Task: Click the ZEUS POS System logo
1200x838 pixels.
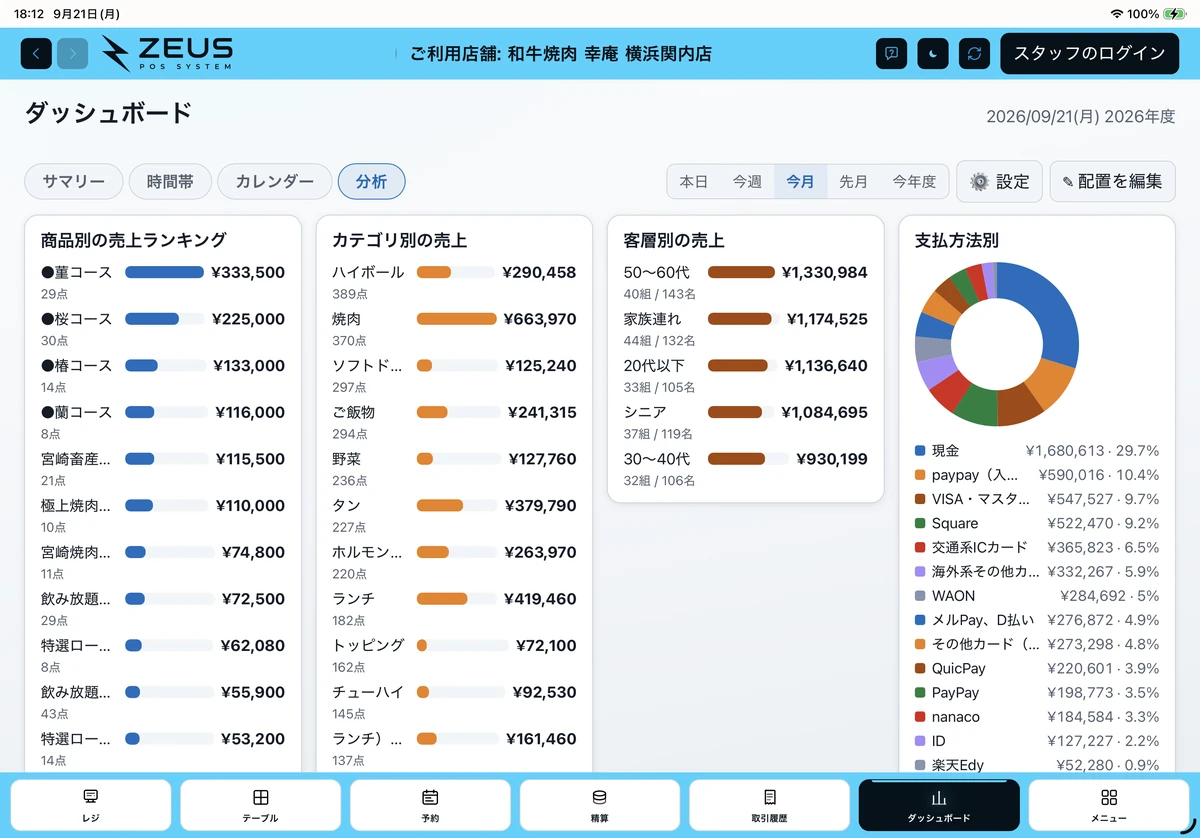Action: [167, 53]
